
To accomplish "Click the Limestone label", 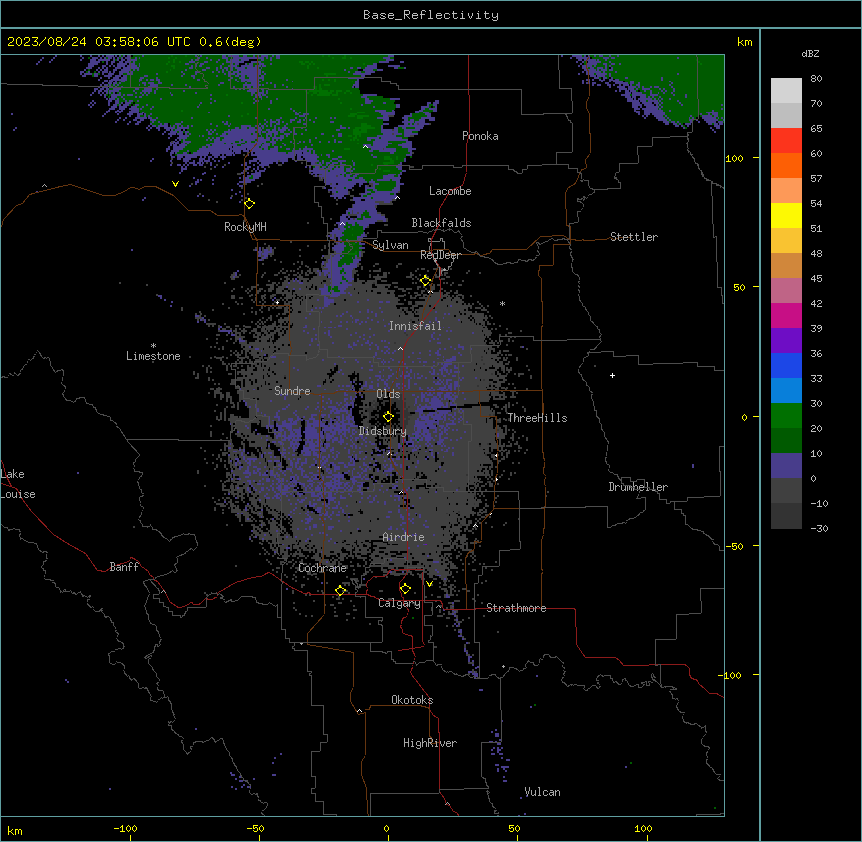I will click(153, 356).
